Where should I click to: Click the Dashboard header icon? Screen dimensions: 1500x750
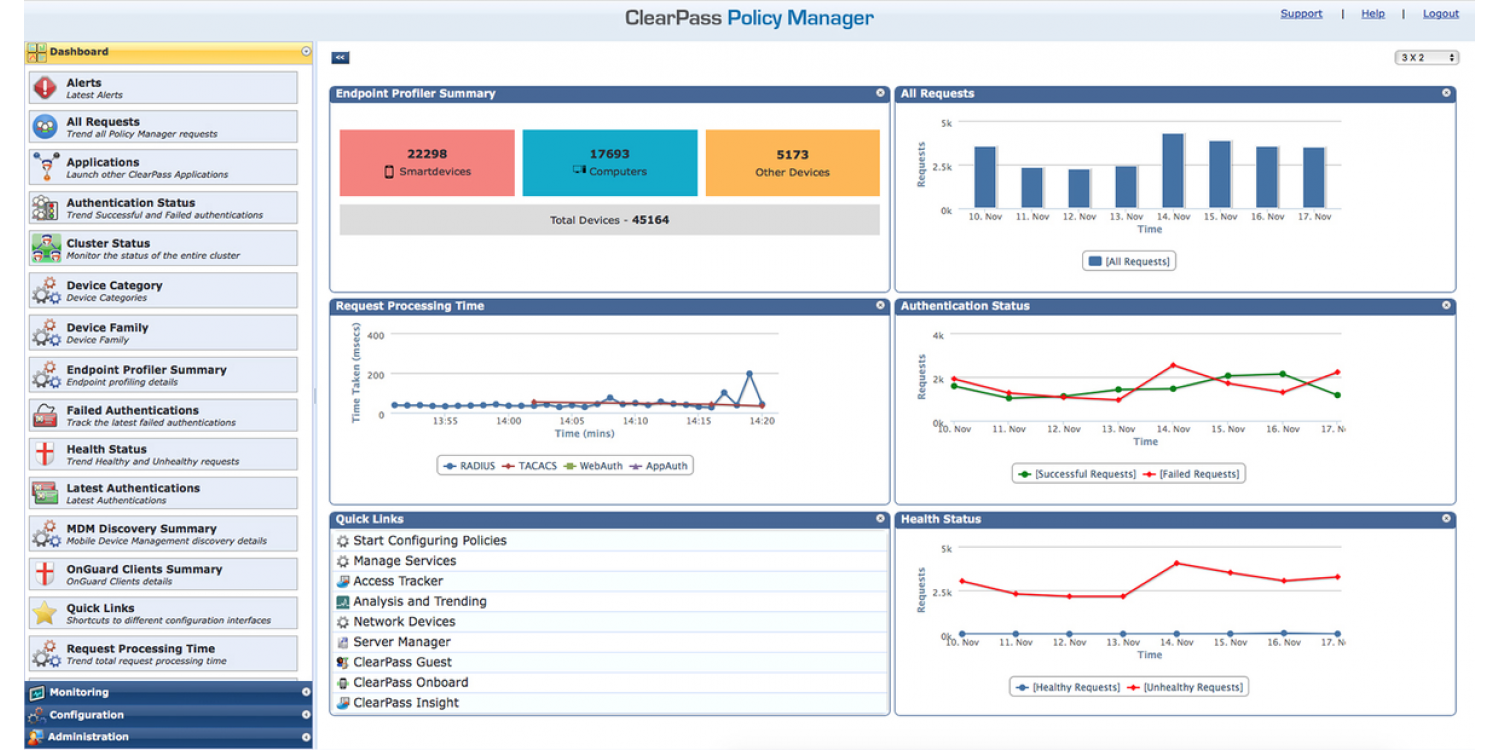point(36,52)
